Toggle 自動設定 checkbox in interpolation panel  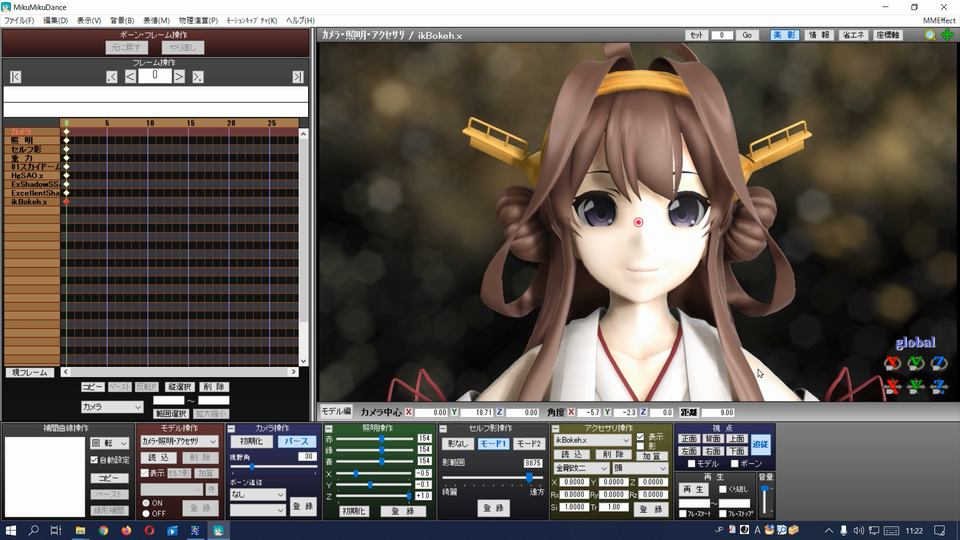coord(94,459)
